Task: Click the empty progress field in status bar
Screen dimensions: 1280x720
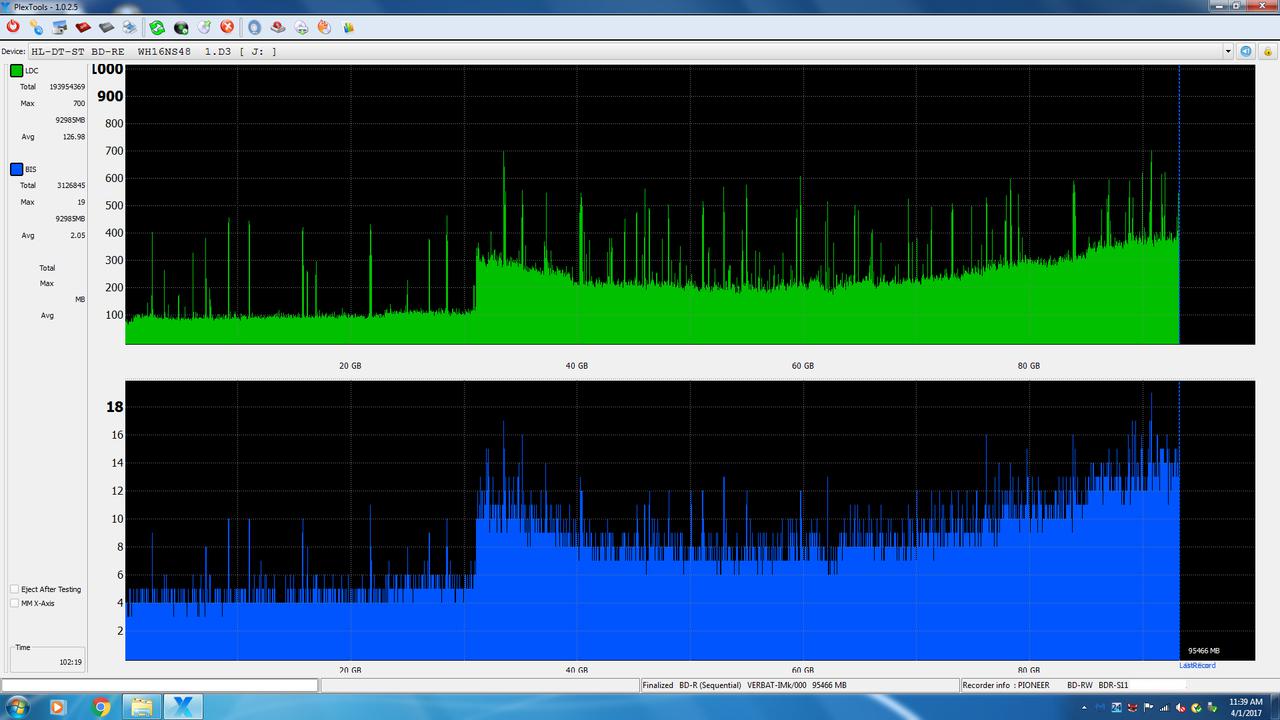Action: click(160, 685)
